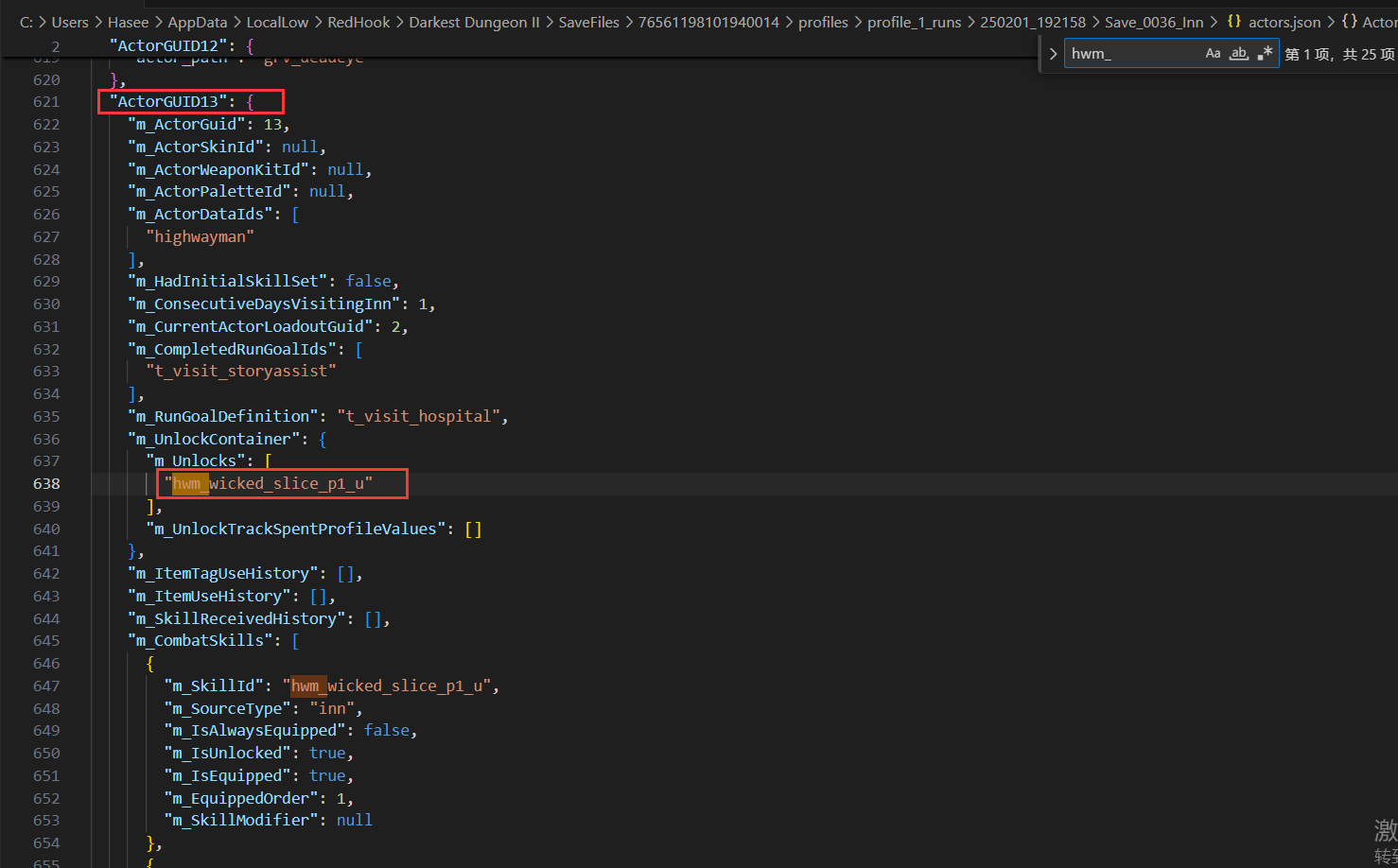Click the "m_ItemUseHistory" key

coord(210,597)
